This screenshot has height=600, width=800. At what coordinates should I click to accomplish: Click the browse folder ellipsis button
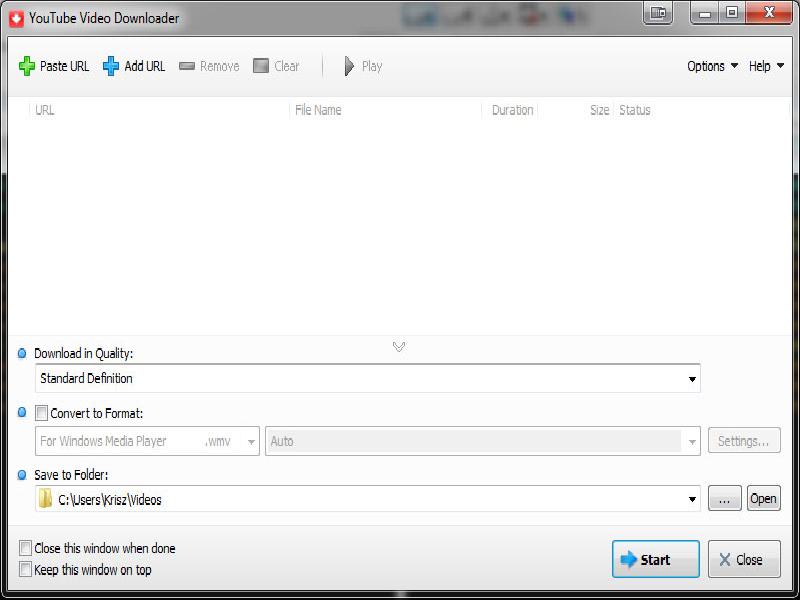(x=724, y=498)
